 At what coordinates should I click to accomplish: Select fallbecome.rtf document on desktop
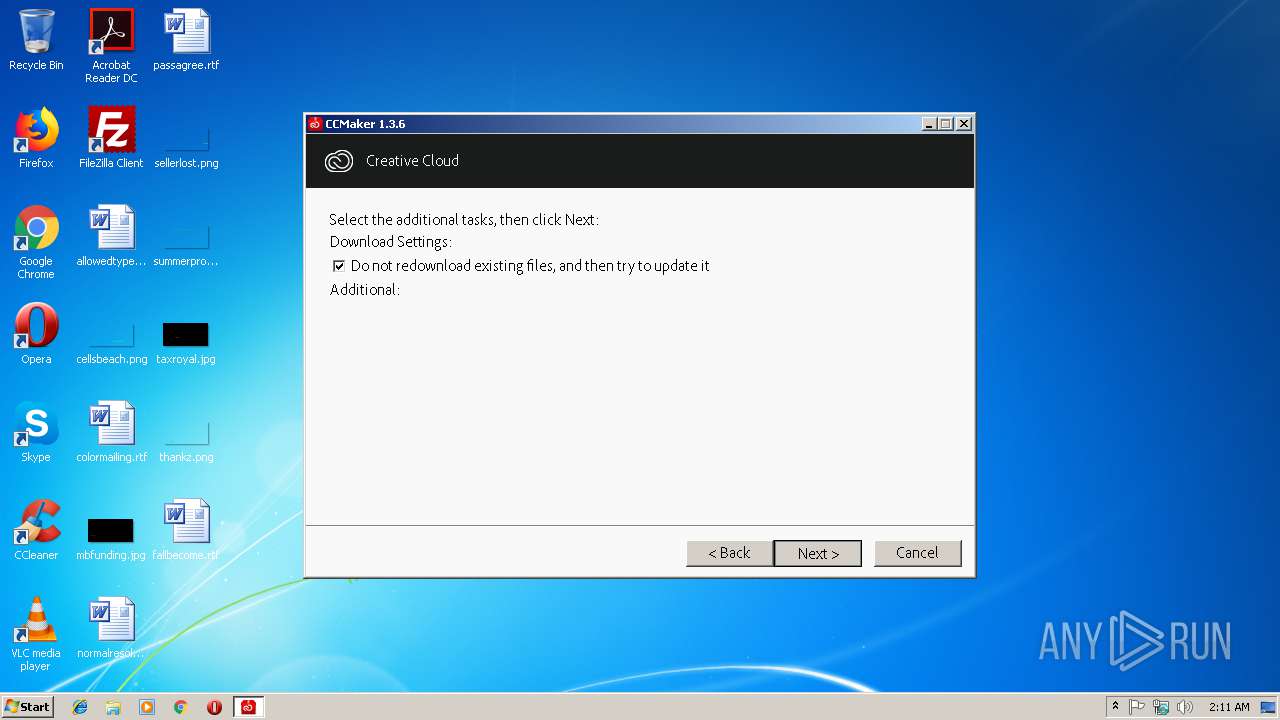pos(186,530)
